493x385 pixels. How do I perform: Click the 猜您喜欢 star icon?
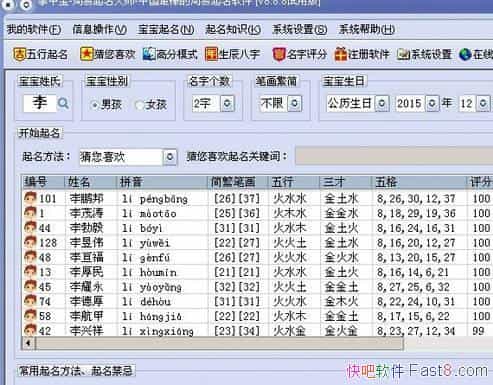click(x=86, y=54)
